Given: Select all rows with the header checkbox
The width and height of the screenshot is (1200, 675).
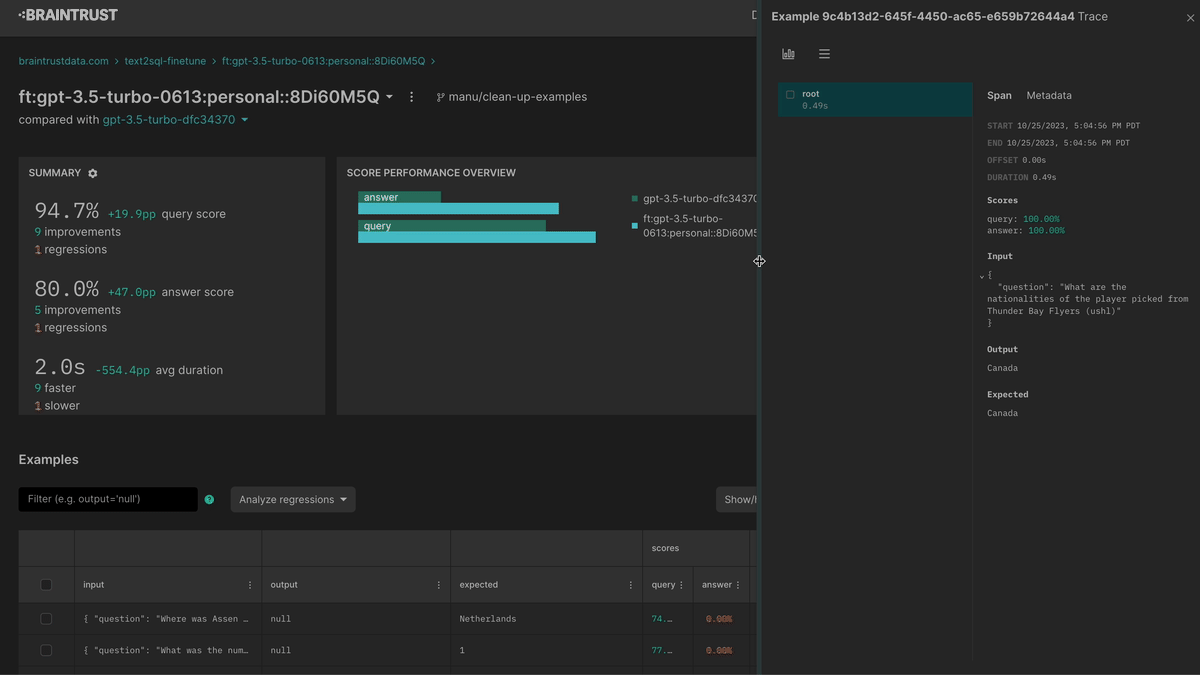Looking at the screenshot, I should pyautogui.click(x=45, y=584).
